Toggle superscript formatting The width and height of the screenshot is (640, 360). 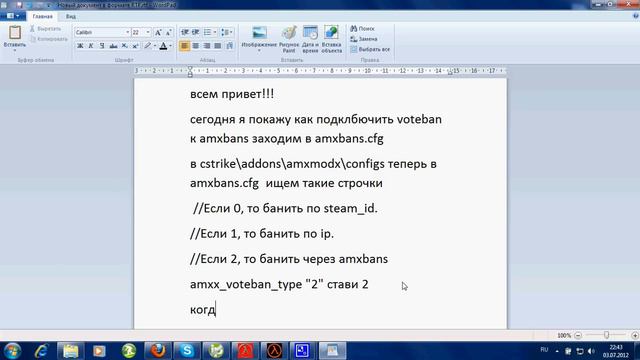135,46
